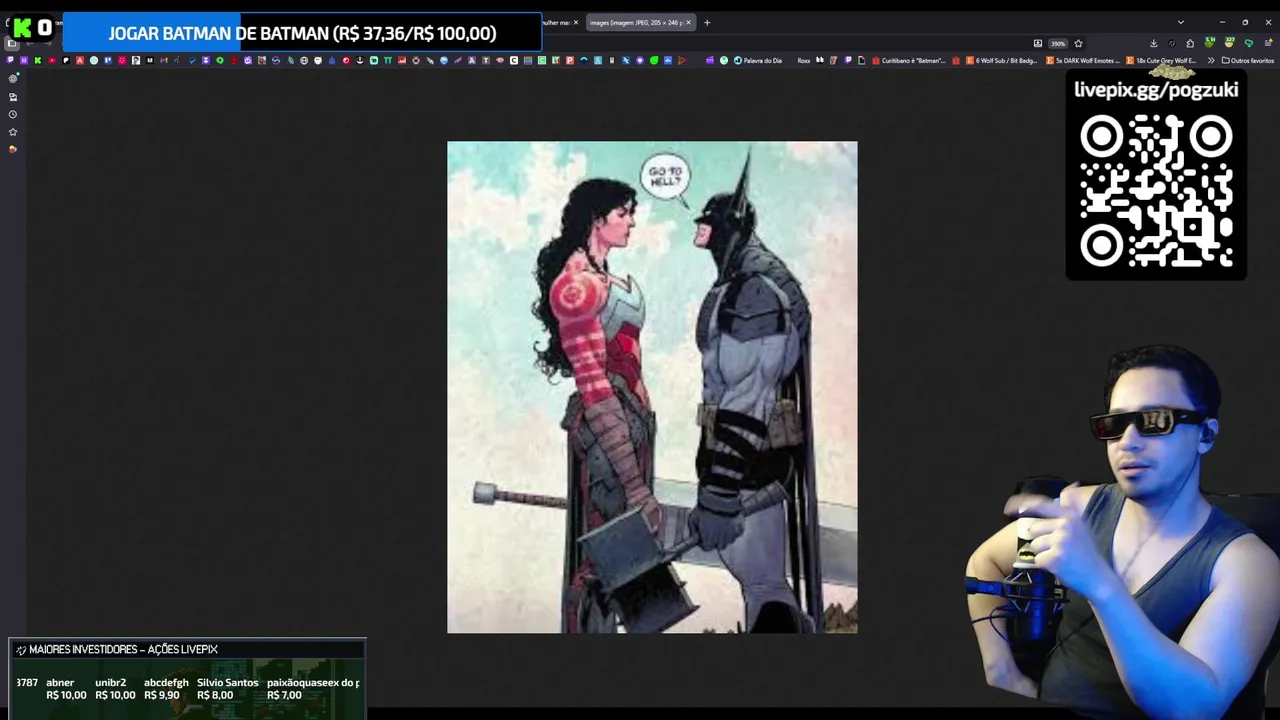Viewport: 1280px width, 720px height.
Task: Open the 'Outros favoritos' bookmarks folder
Action: coord(1248,60)
